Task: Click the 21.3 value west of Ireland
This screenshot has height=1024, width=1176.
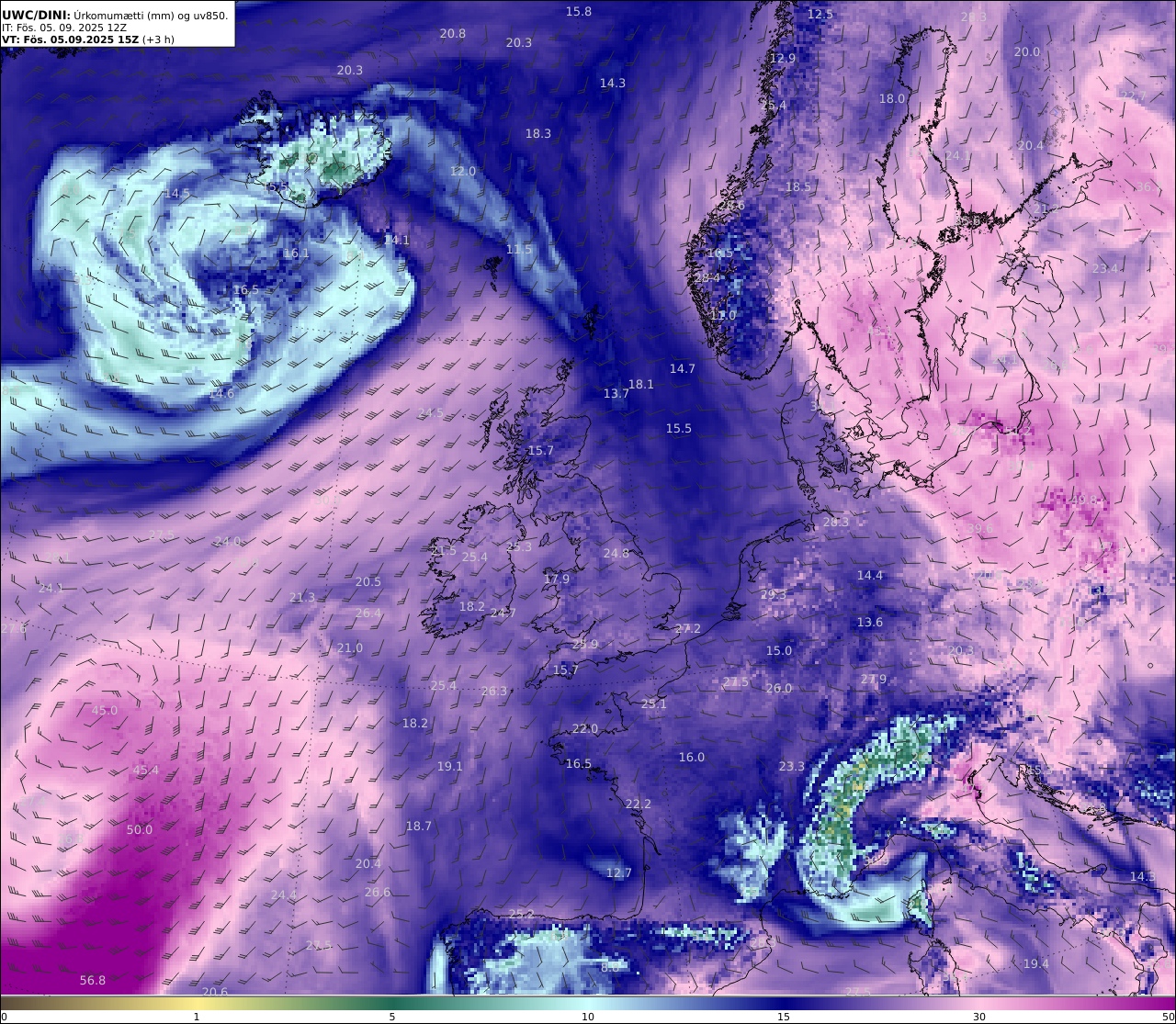Action: click(x=302, y=598)
